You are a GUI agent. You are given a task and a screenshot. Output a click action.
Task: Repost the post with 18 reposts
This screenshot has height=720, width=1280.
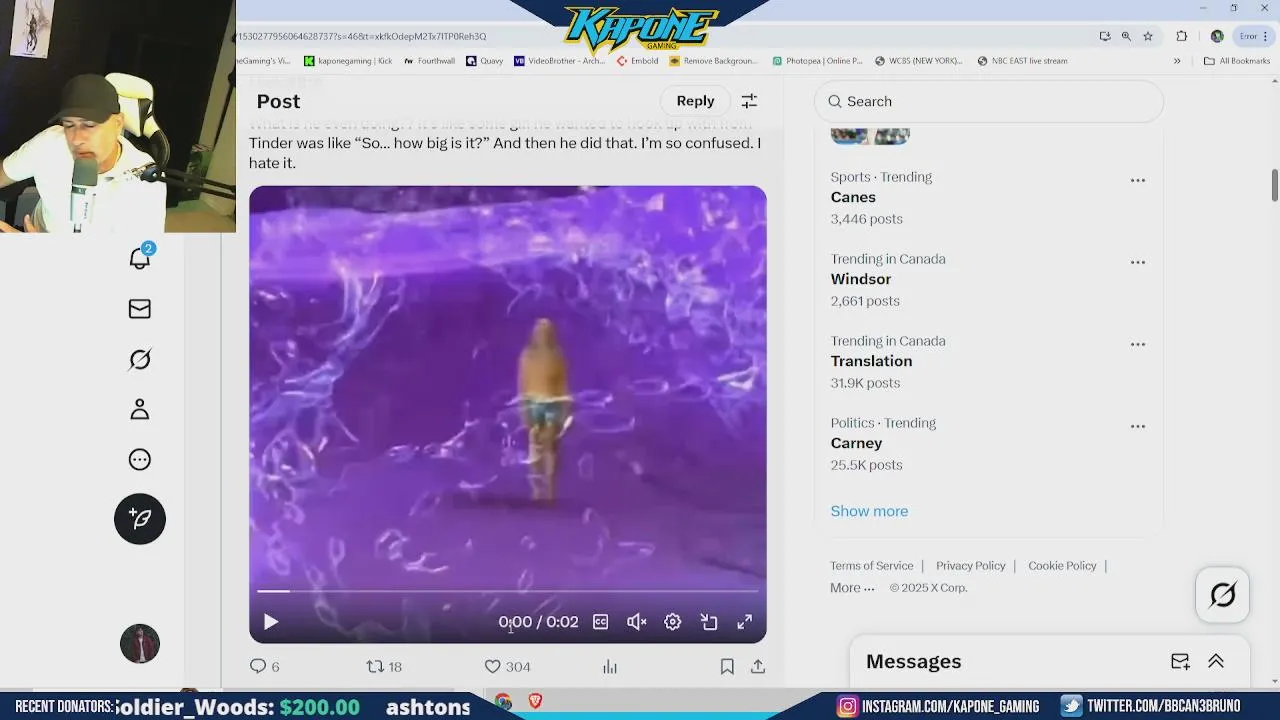pos(384,666)
